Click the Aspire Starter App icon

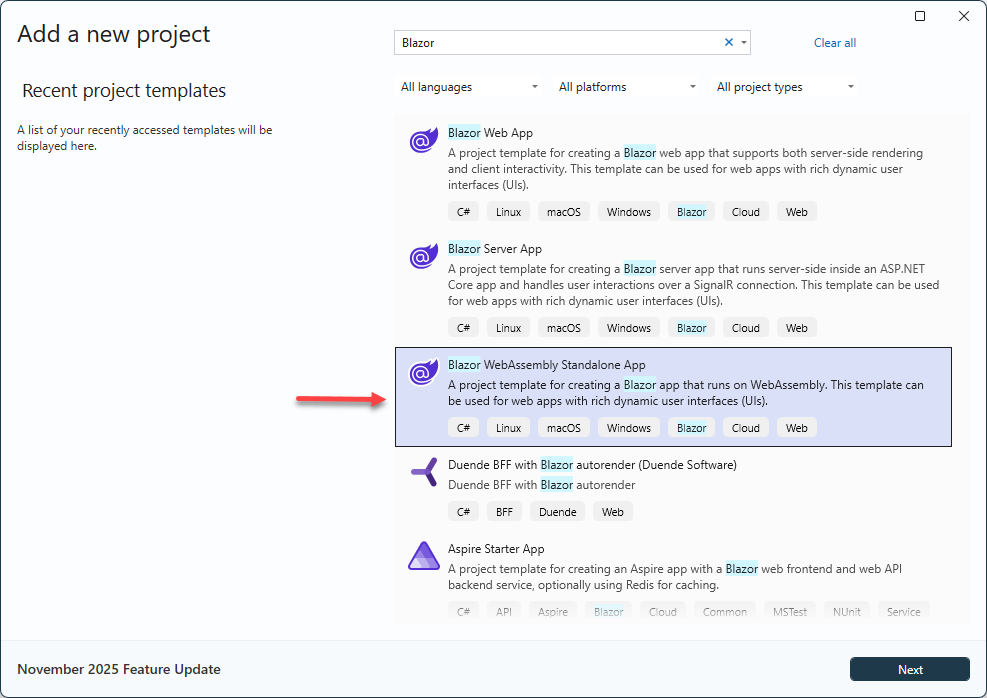tap(424, 557)
